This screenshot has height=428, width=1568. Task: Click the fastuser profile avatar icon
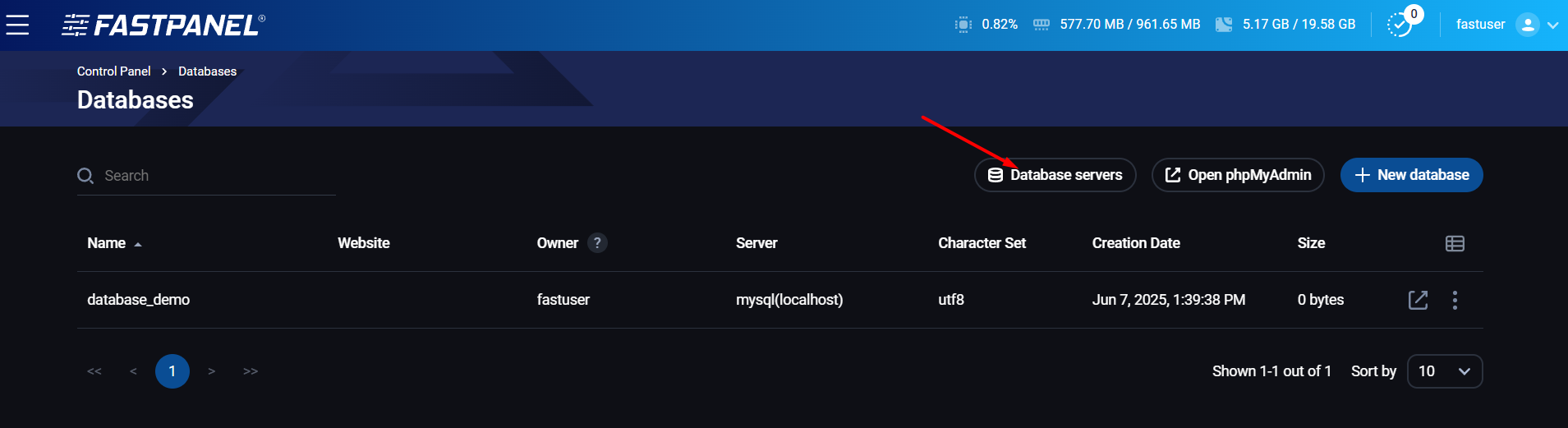click(1527, 25)
